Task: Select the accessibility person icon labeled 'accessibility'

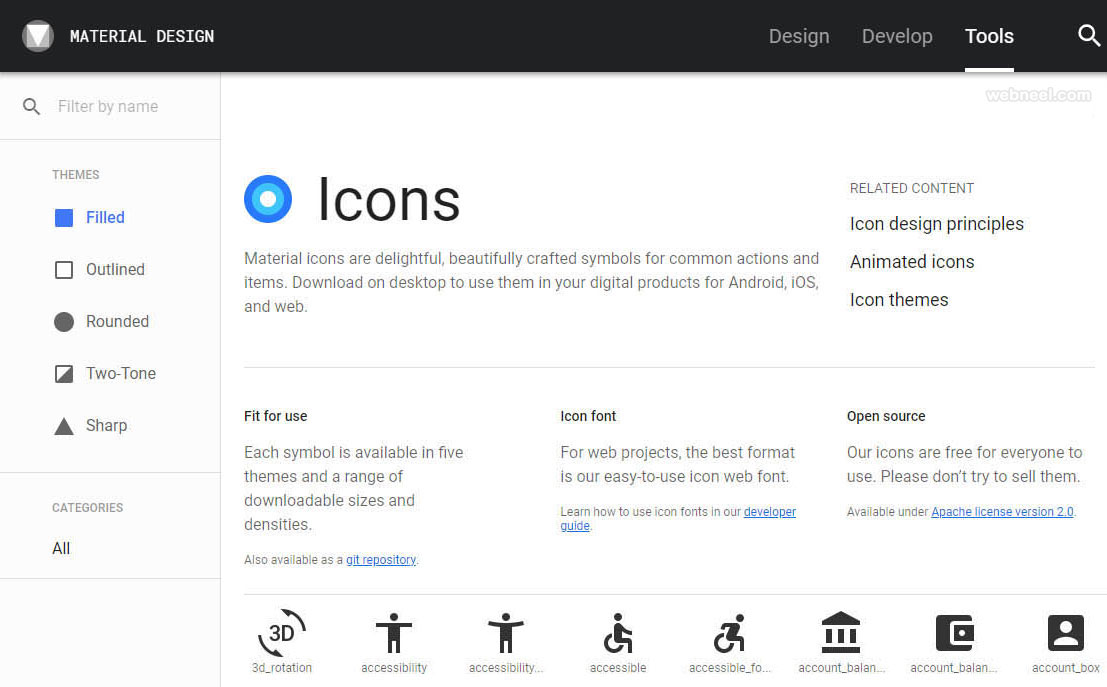Action: tap(394, 633)
